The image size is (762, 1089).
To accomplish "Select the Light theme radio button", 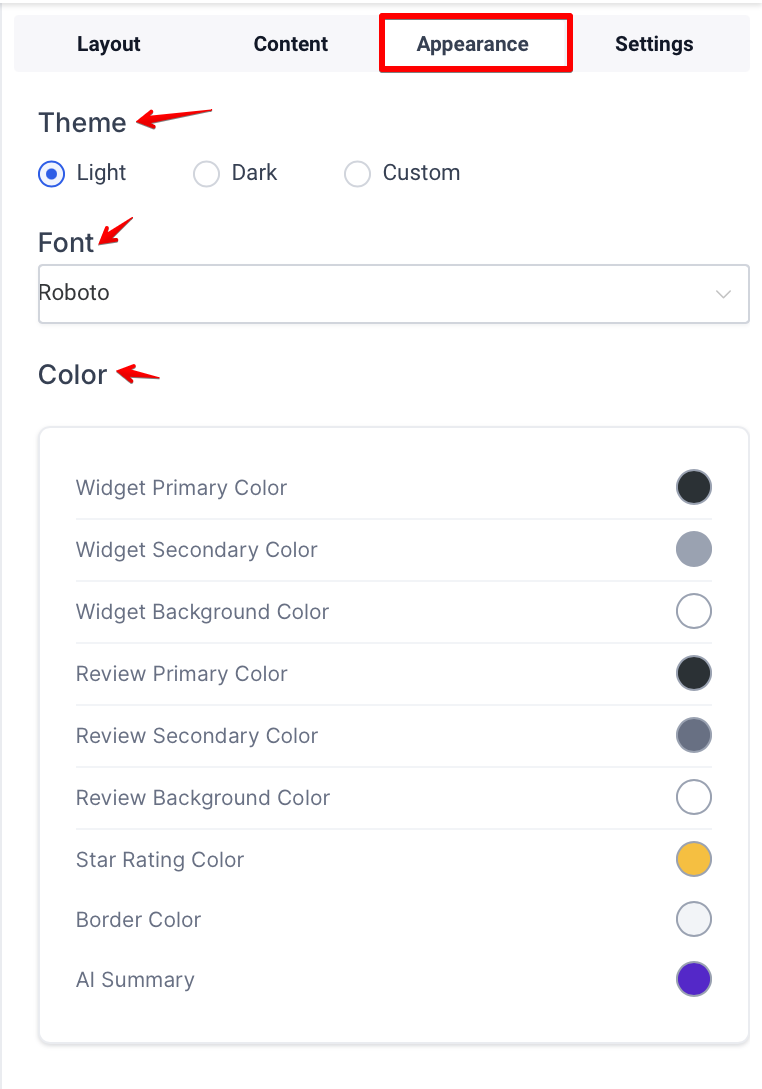I will 51,174.
